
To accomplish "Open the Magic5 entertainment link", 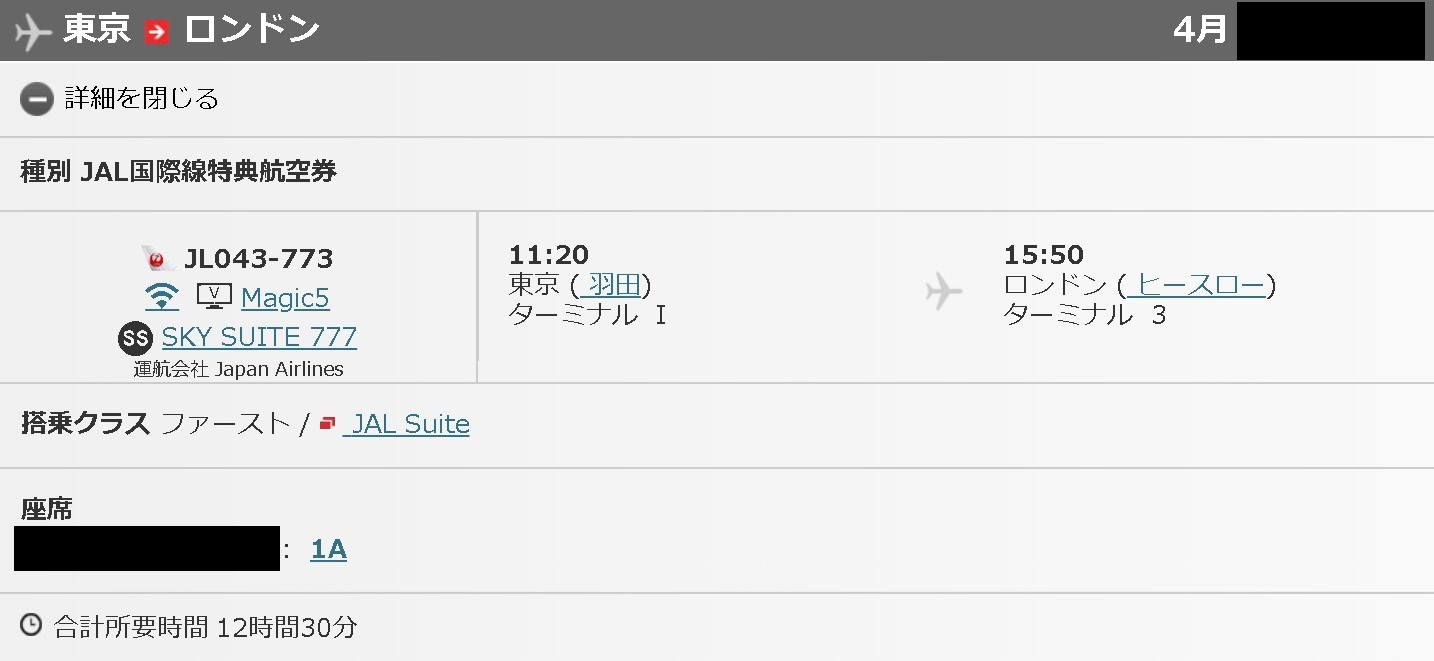I will pyautogui.click(x=285, y=298).
